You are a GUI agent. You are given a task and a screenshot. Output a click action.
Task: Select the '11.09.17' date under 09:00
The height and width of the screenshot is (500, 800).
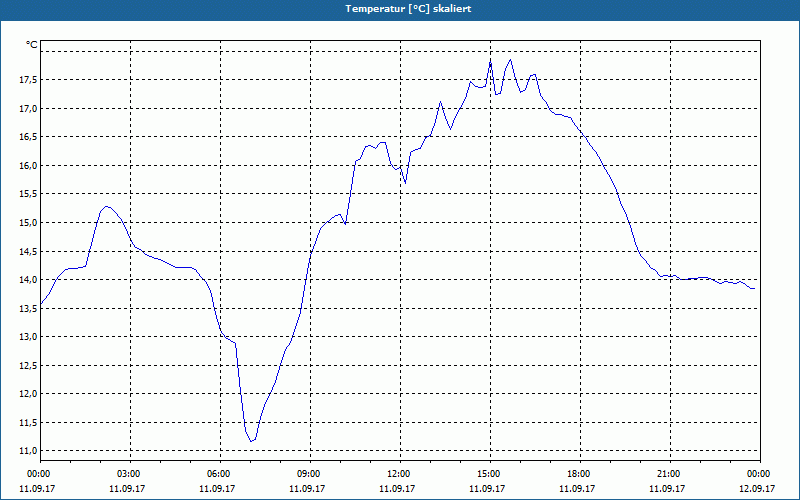point(307,488)
